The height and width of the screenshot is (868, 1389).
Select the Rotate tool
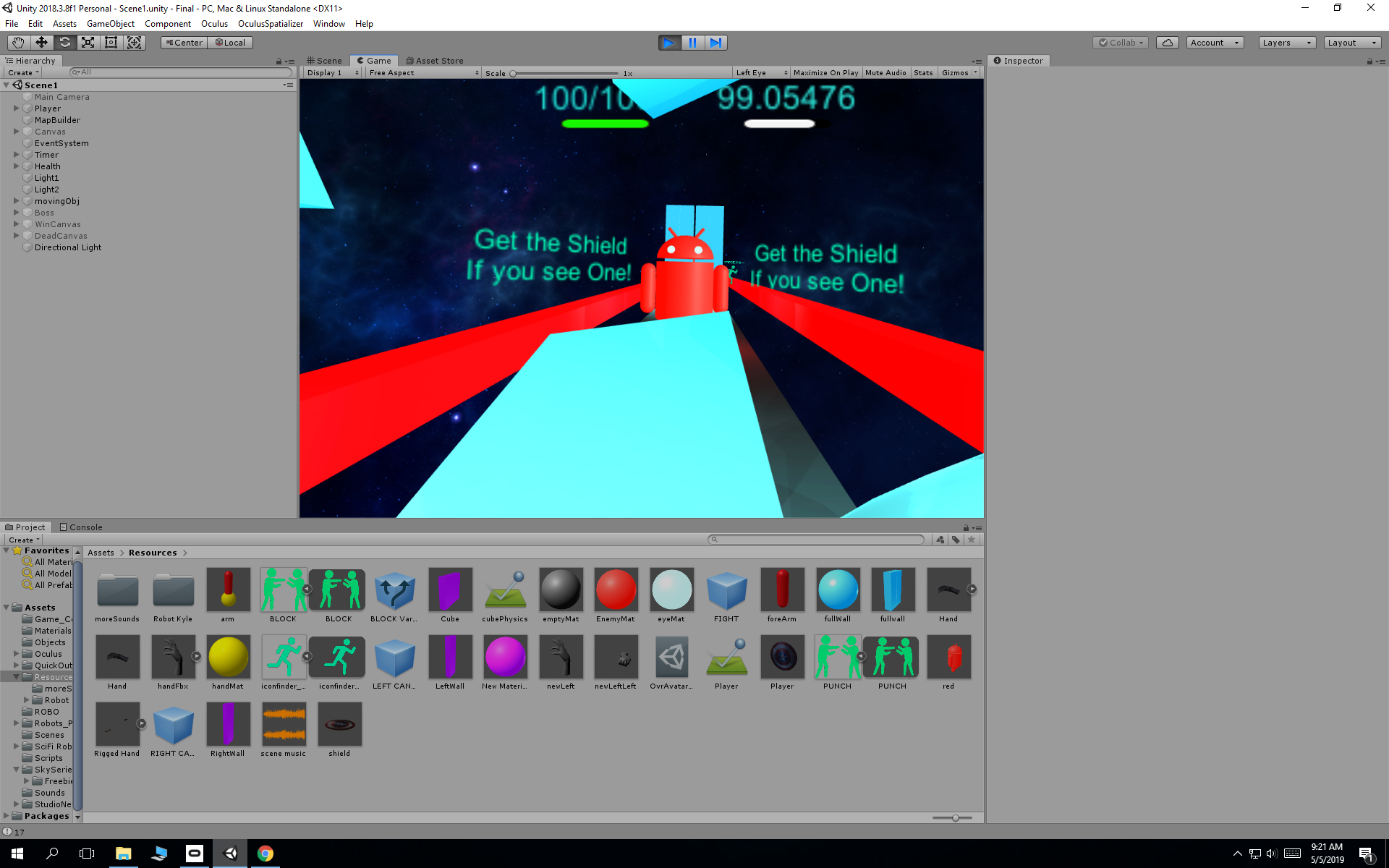click(64, 43)
